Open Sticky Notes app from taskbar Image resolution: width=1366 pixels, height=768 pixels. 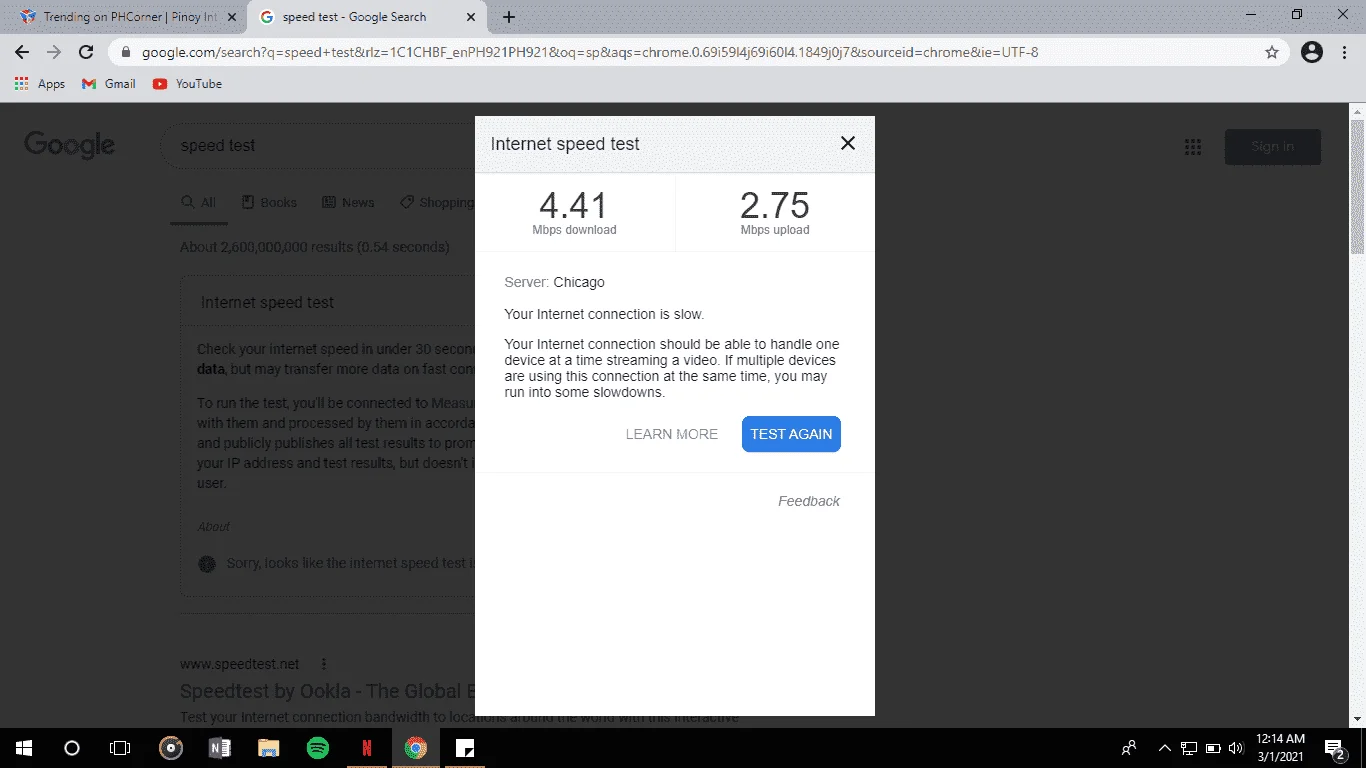pos(464,748)
